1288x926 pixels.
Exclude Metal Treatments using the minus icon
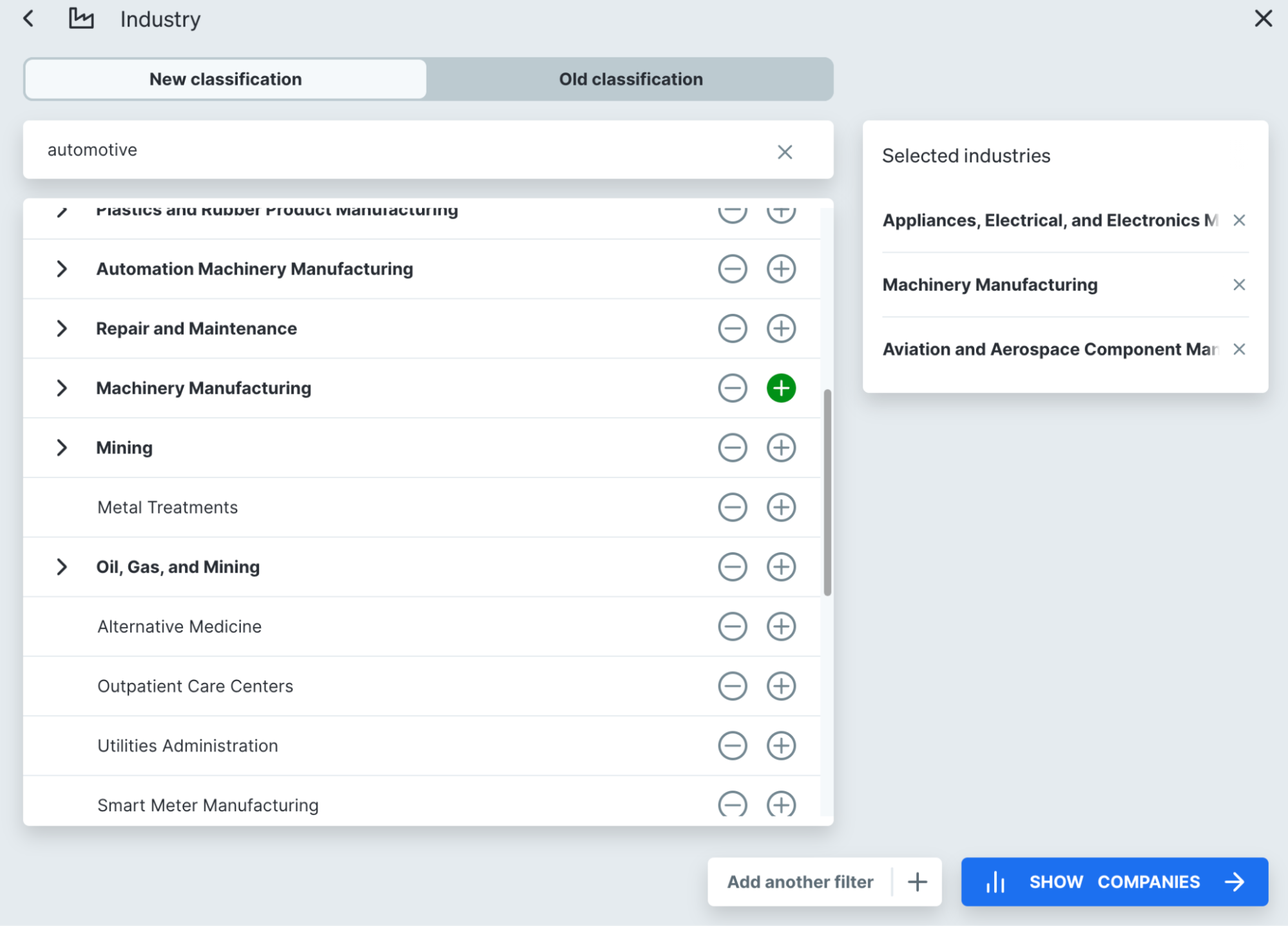coord(732,507)
